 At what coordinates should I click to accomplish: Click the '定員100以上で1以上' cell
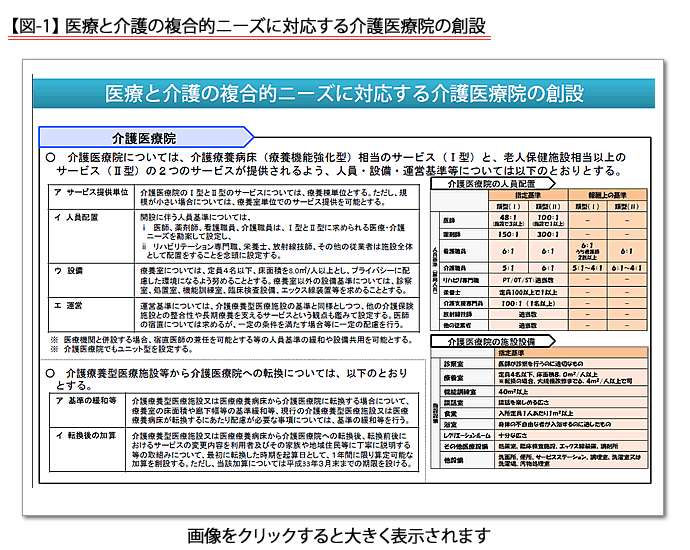(528, 292)
